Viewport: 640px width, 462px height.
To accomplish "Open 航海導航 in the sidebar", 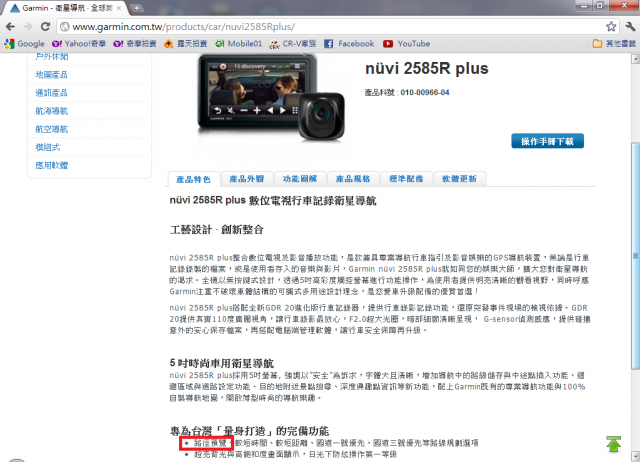I will coord(51,111).
